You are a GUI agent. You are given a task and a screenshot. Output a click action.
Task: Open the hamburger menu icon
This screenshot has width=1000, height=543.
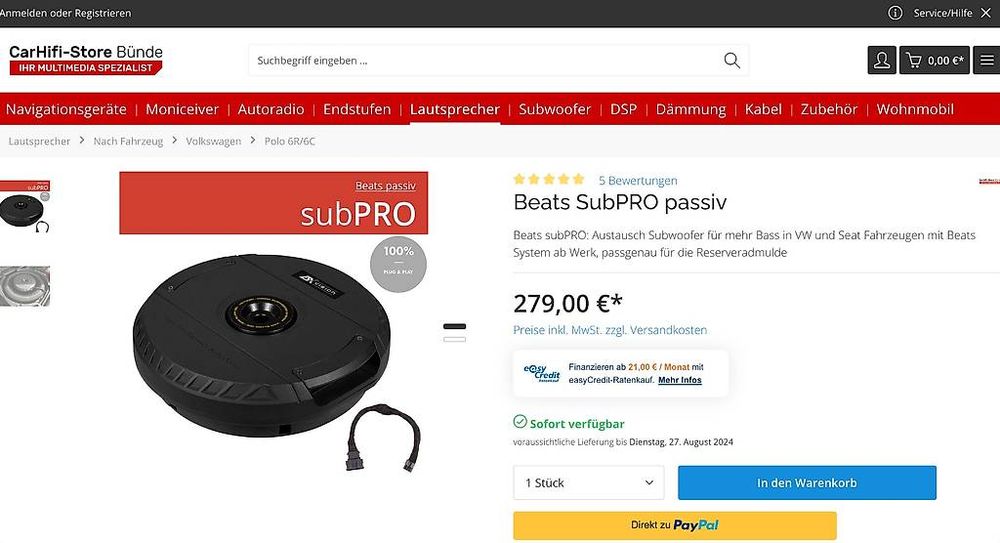[987, 60]
